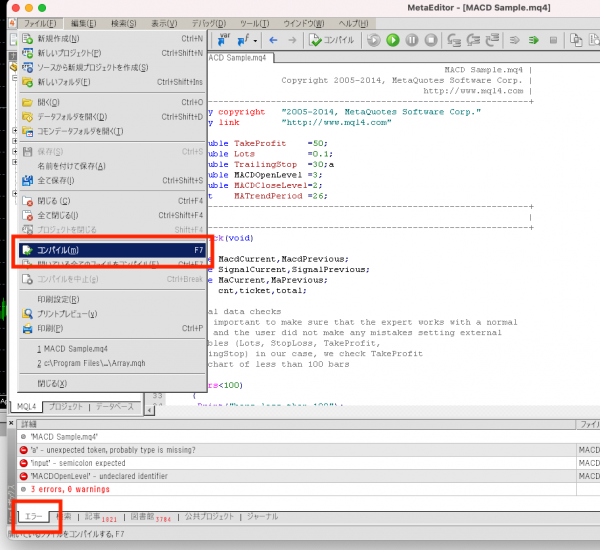Open recent file '2 c:\Program Files\...\Array.mqh'

pos(112,363)
